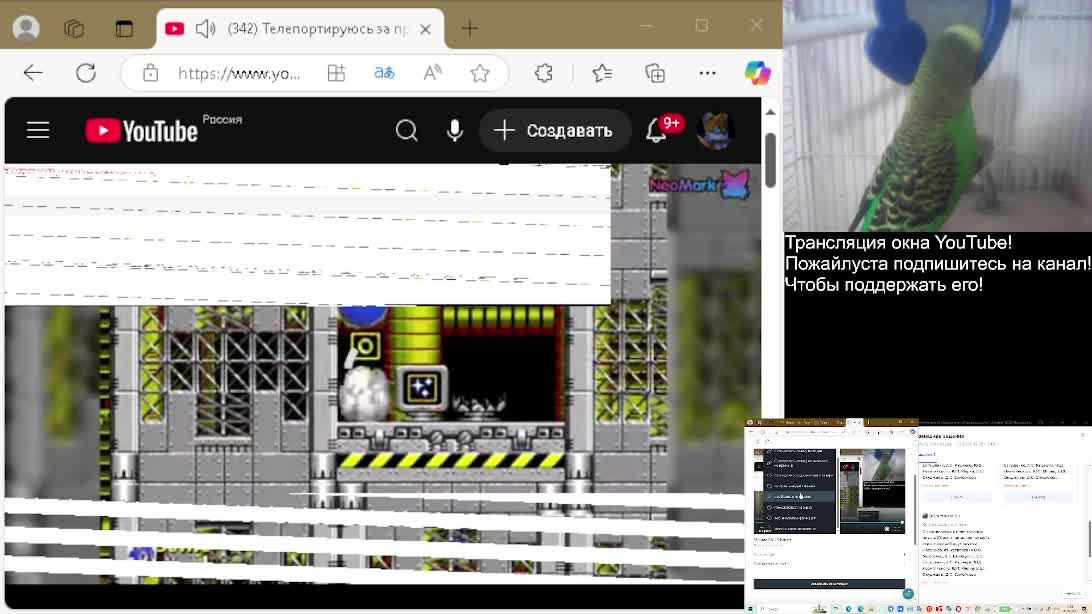Open YouTube account avatar menu
This screenshot has height=614, width=1092.
tap(715, 130)
